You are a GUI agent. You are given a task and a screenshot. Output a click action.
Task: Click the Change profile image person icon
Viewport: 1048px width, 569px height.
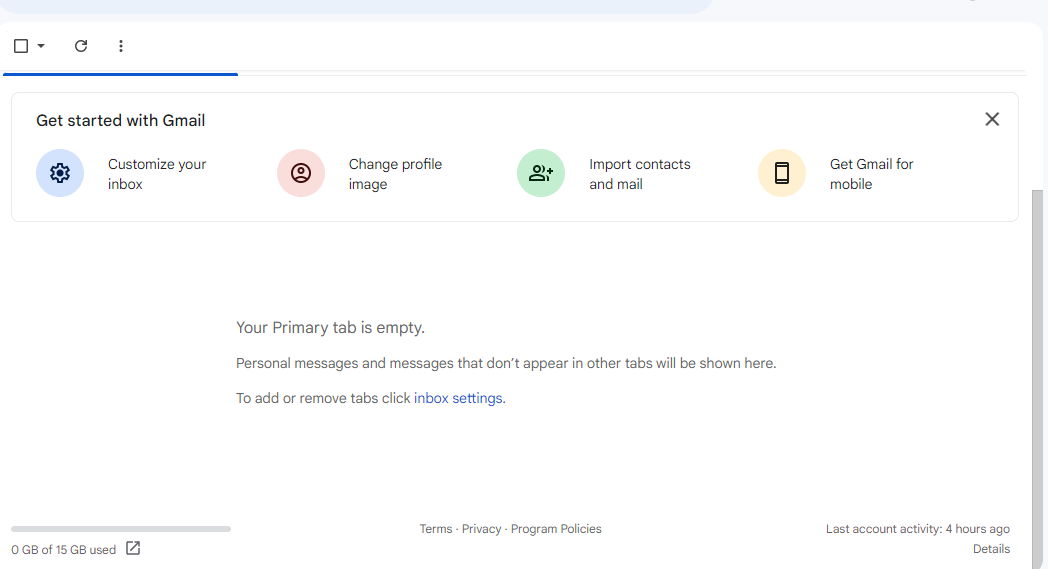(301, 173)
